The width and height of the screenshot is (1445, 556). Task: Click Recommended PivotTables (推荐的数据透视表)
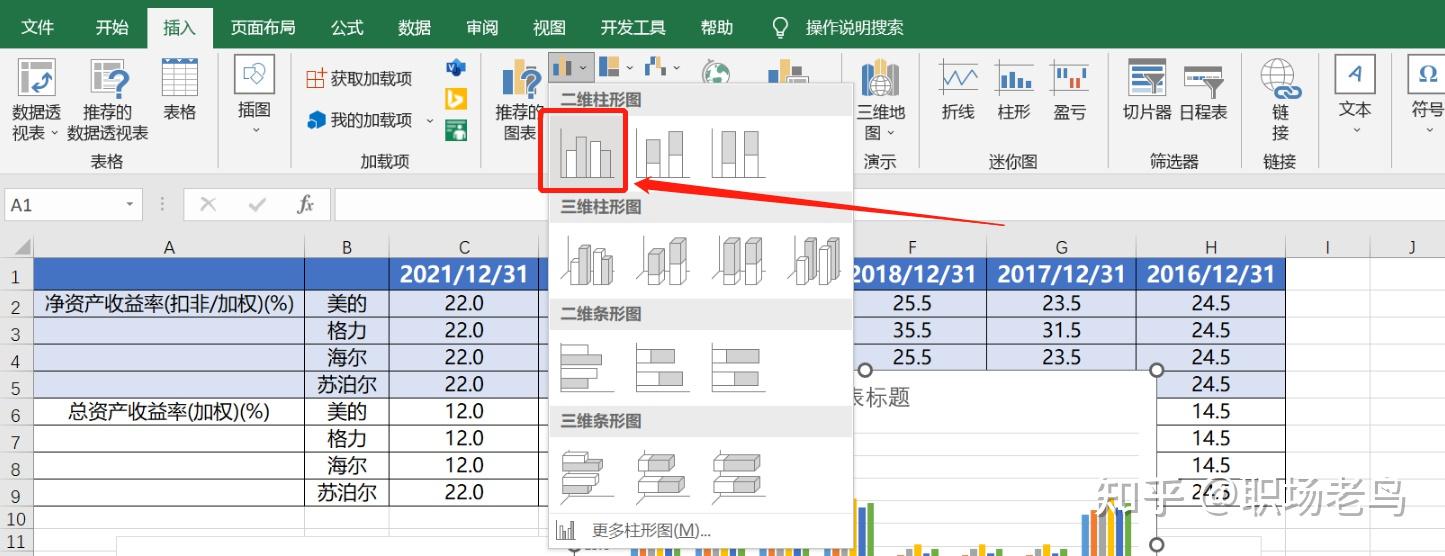tap(108, 100)
